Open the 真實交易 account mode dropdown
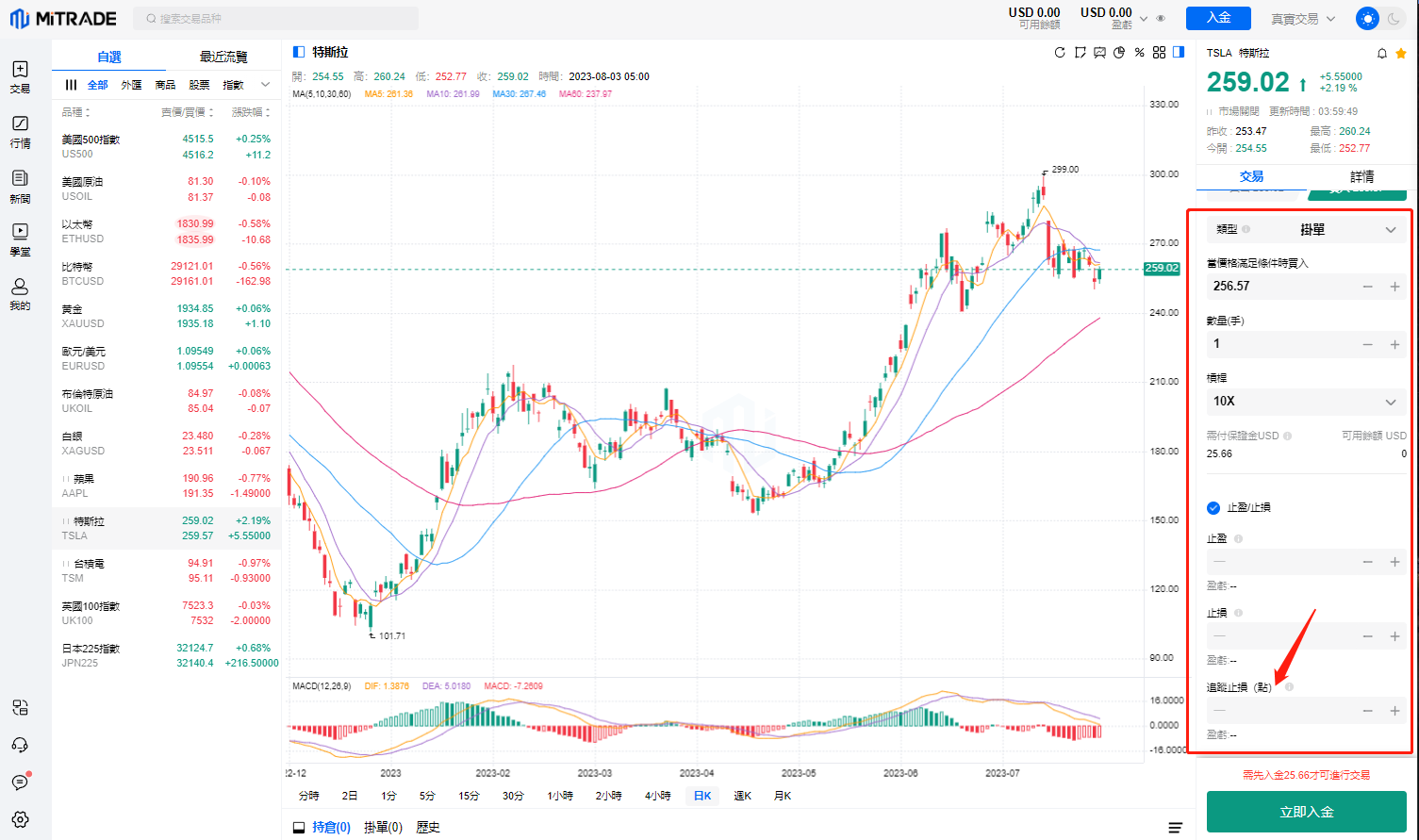This screenshot has height=840, width=1419. pyautogui.click(x=1303, y=19)
